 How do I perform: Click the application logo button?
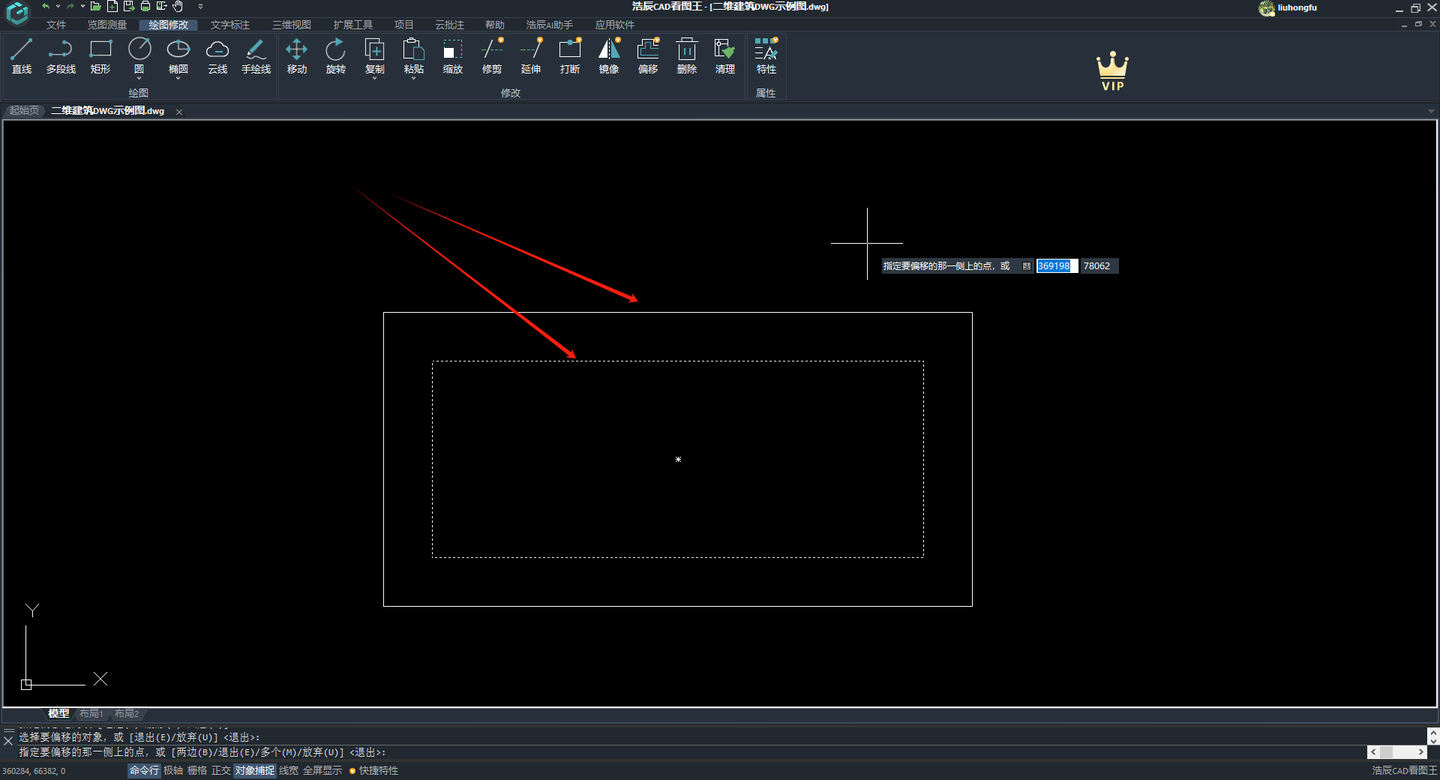[17, 14]
